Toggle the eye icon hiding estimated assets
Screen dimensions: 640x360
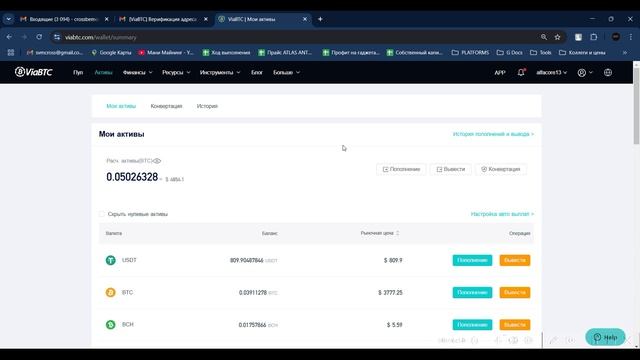pos(157,161)
